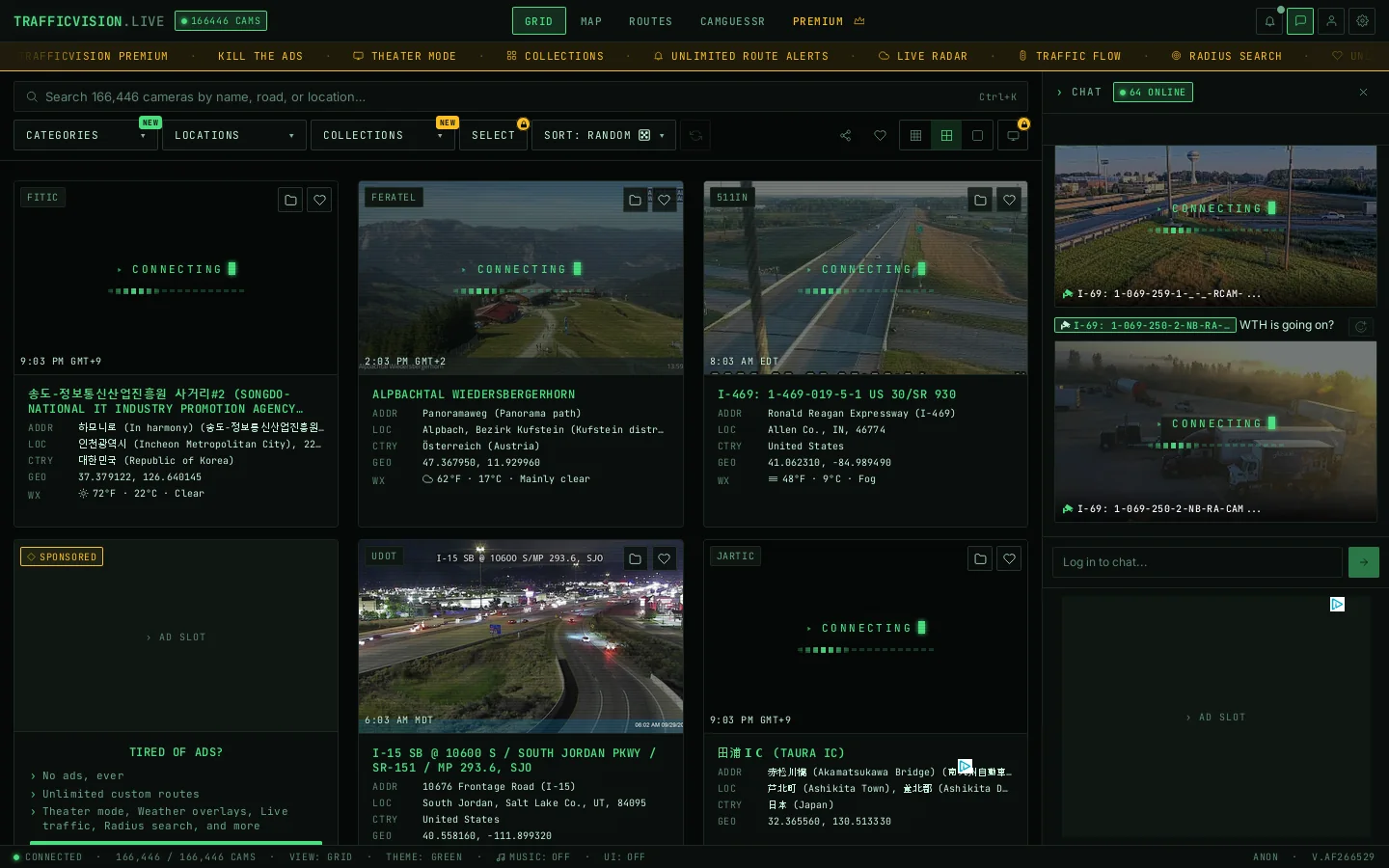Switch to the Map tab
The height and width of the screenshot is (868, 1389).
591,21
